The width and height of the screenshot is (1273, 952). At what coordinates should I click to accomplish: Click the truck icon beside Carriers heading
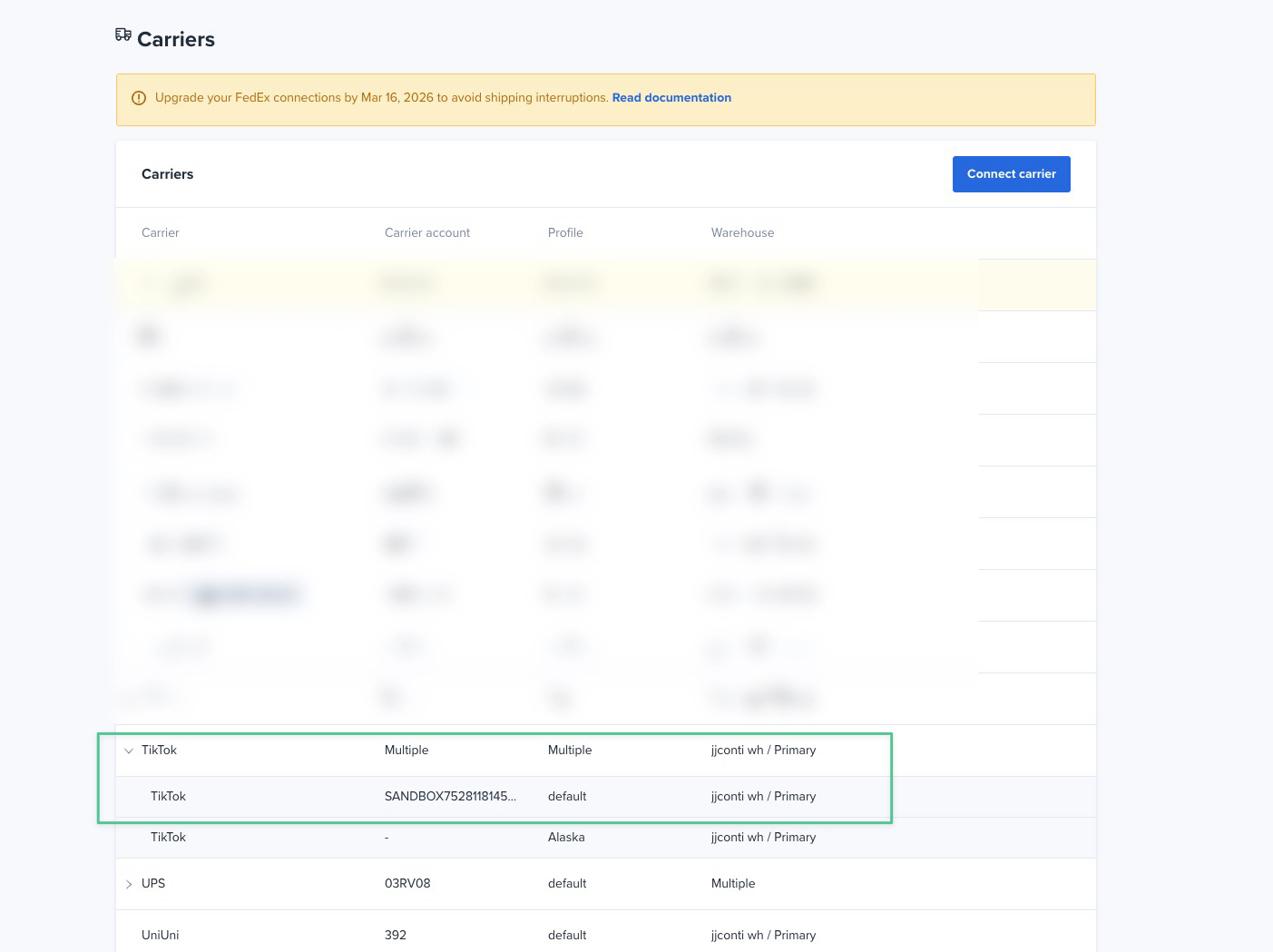pos(123,35)
